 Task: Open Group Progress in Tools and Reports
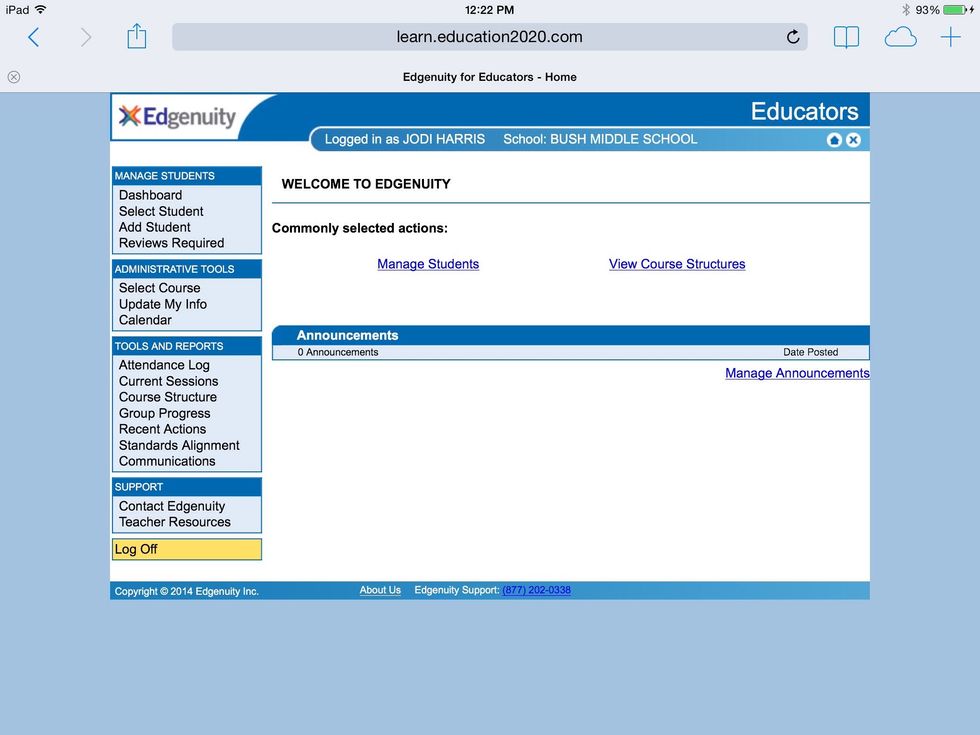pos(164,413)
